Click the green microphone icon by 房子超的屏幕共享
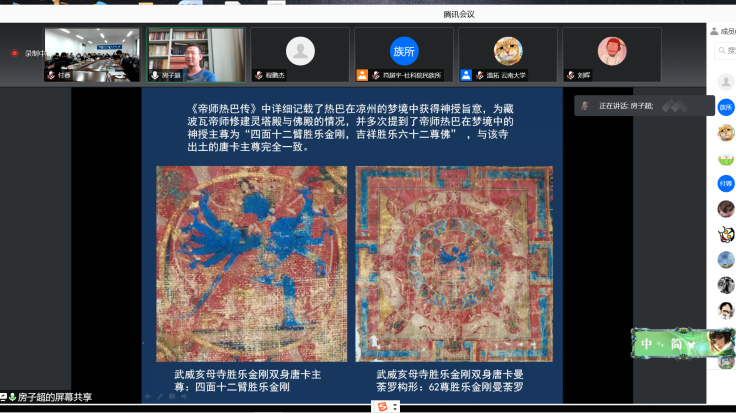Viewport: 736px width, 413px height. click(x=12, y=397)
